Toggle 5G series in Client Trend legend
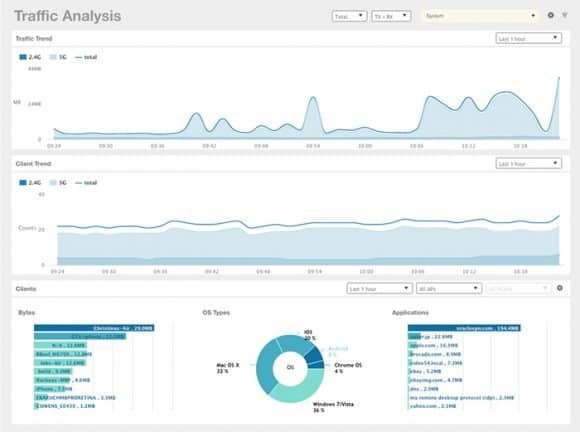 pyautogui.click(x=58, y=182)
